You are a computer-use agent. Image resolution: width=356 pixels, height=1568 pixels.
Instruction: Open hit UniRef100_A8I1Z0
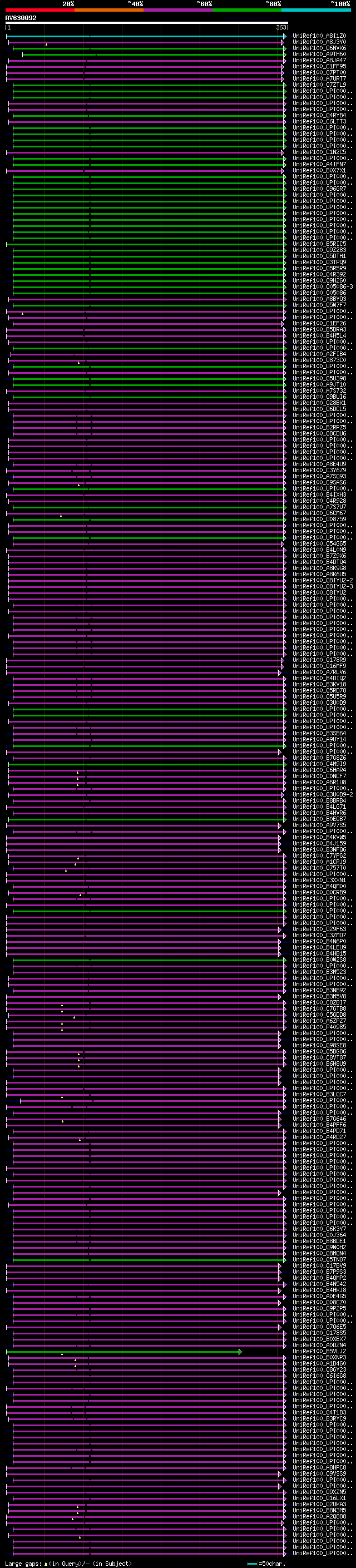[x=319, y=36]
